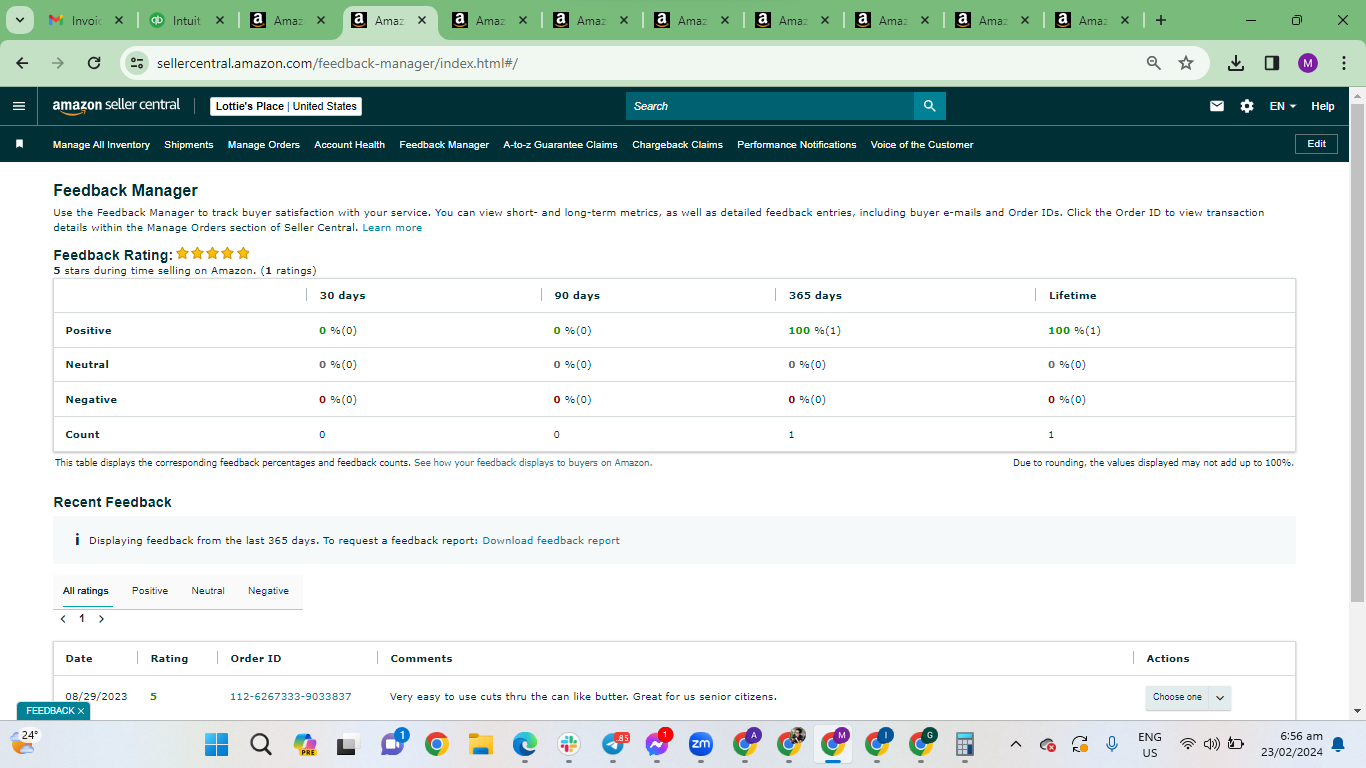Go to the previous feedback page arrow
The width and height of the screenshot is (1366, 768).
63,619
